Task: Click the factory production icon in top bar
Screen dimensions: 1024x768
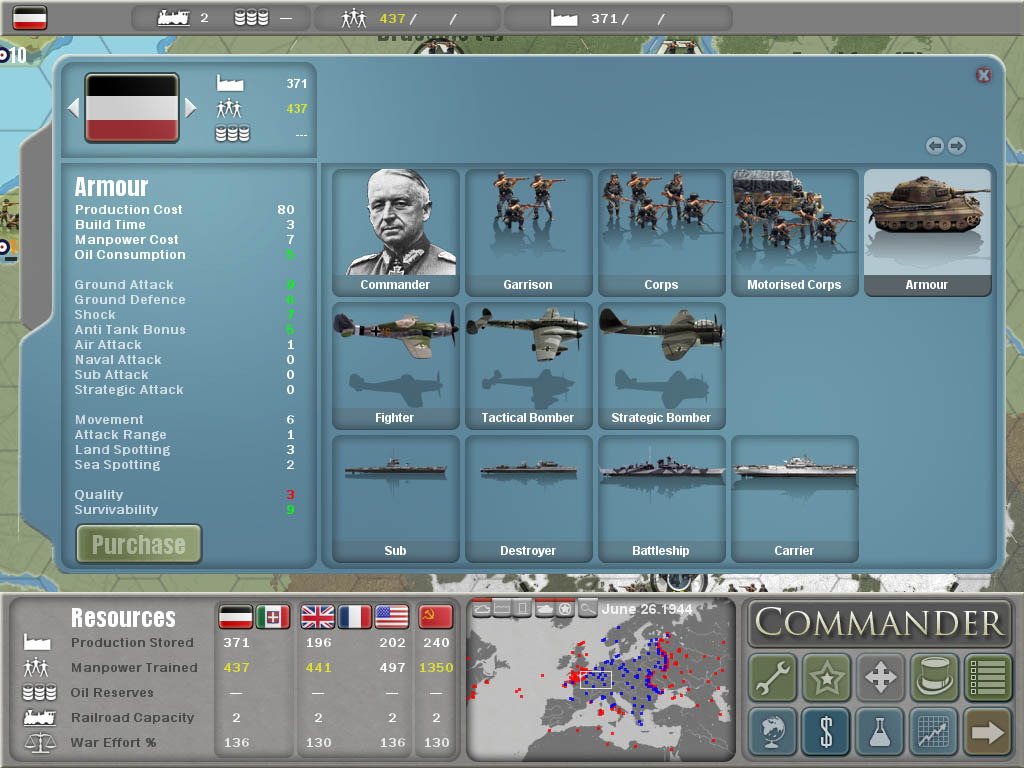Action: click(564, 18)
